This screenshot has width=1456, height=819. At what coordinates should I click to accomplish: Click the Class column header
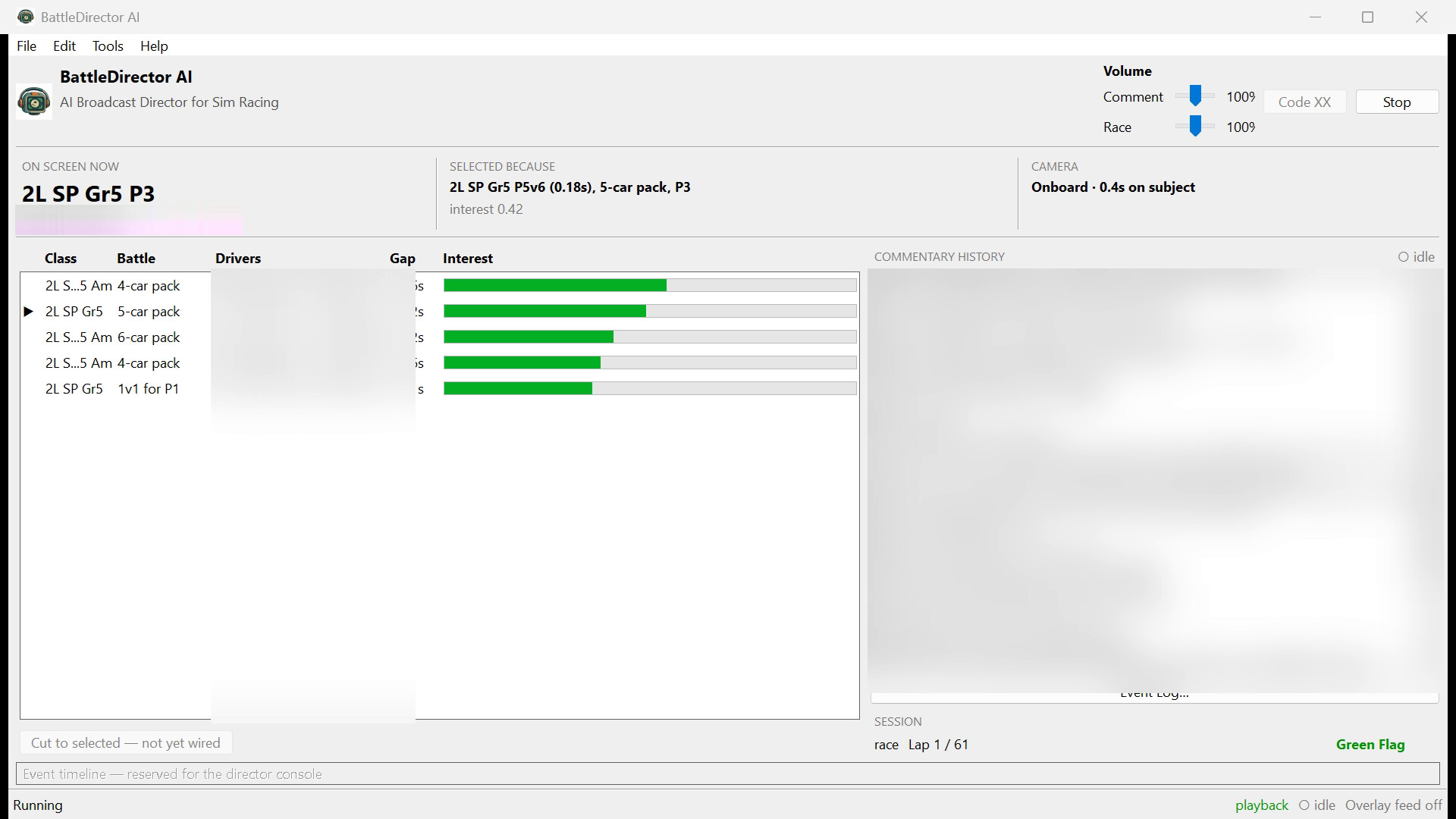pyautogui.click(x=61, y=259)
